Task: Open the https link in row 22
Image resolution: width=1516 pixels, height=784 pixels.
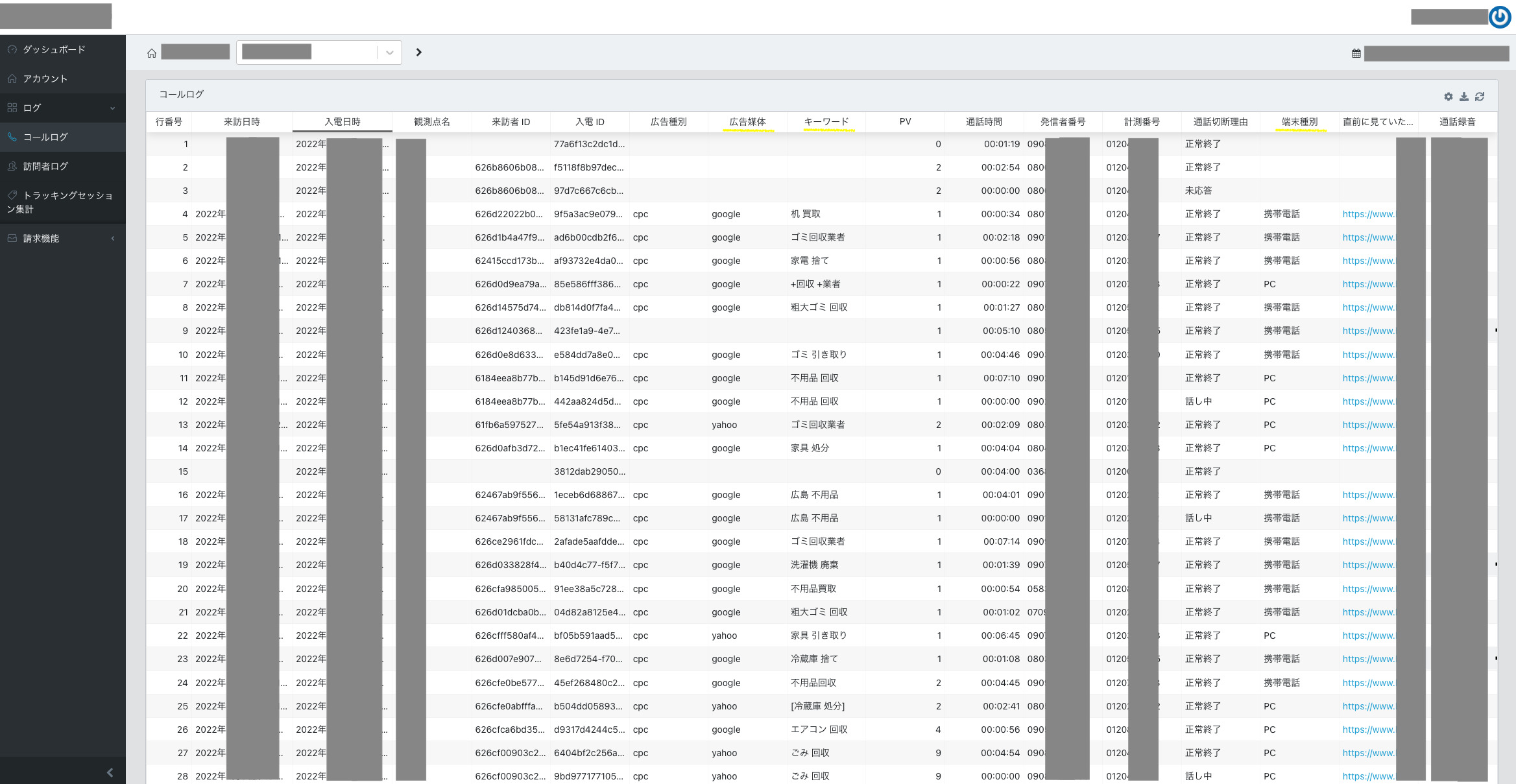Action: pos(1369,636)
